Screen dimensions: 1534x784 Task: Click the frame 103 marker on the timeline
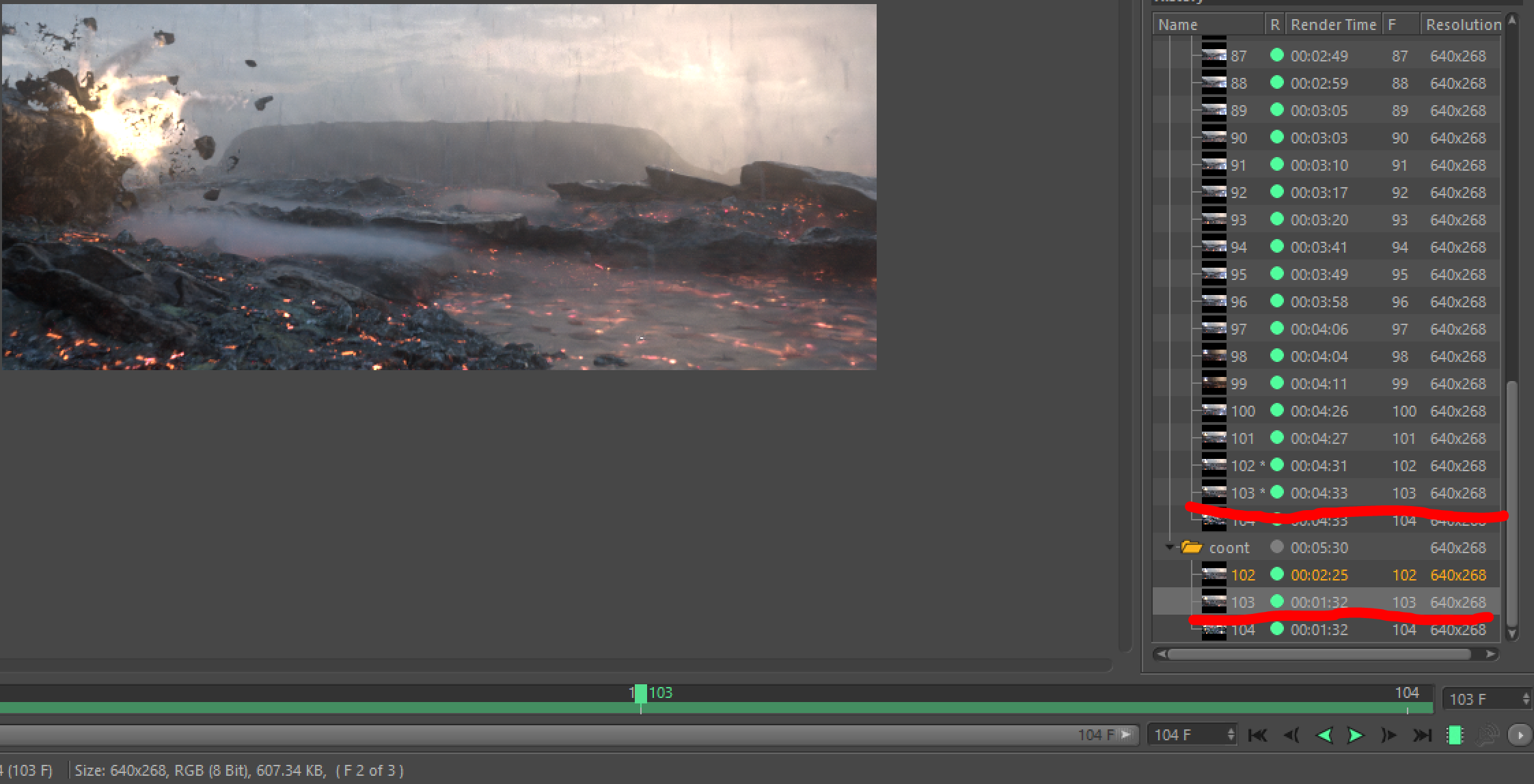pos(641,693)
